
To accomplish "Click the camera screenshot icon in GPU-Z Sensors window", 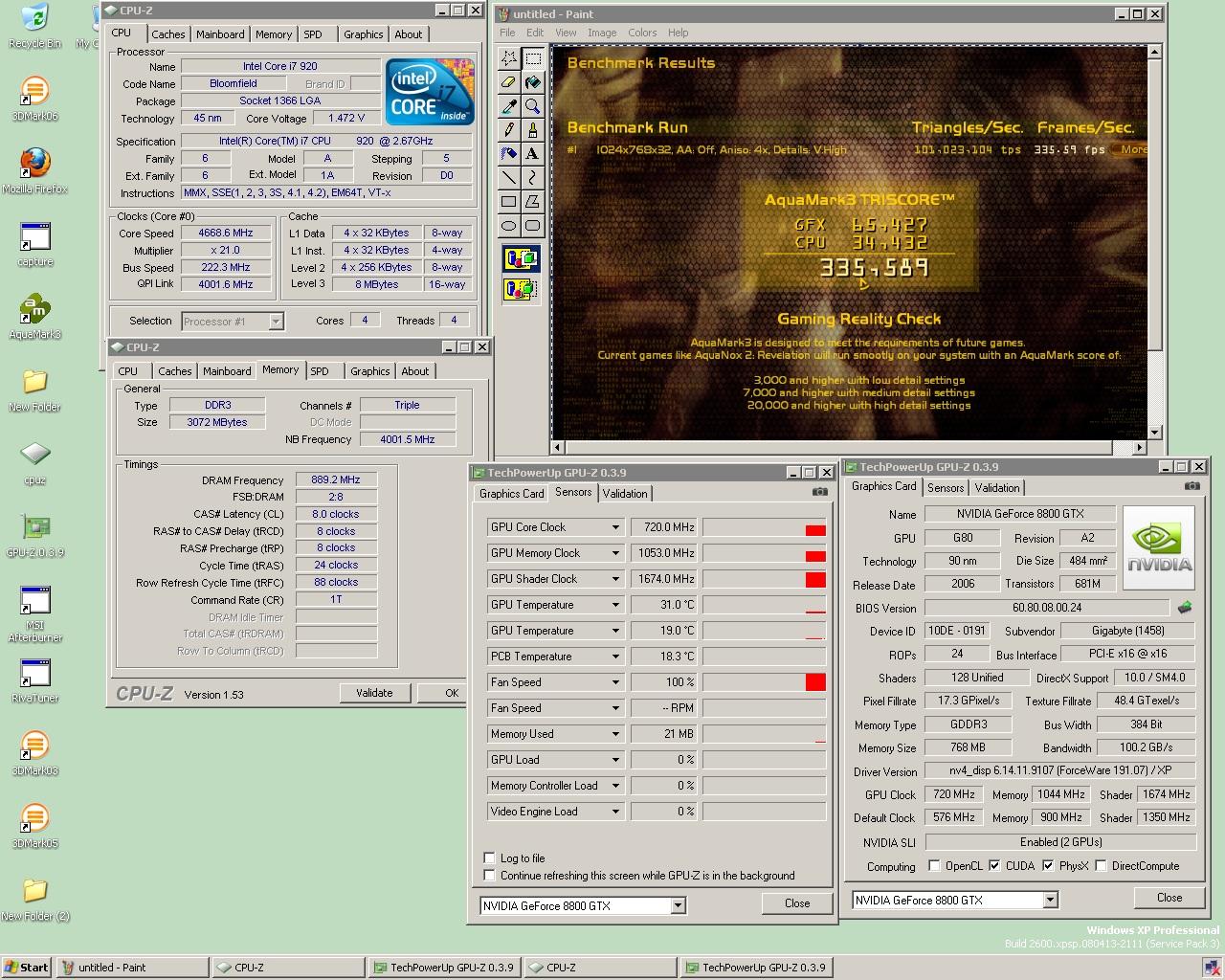I will [820, 492].
